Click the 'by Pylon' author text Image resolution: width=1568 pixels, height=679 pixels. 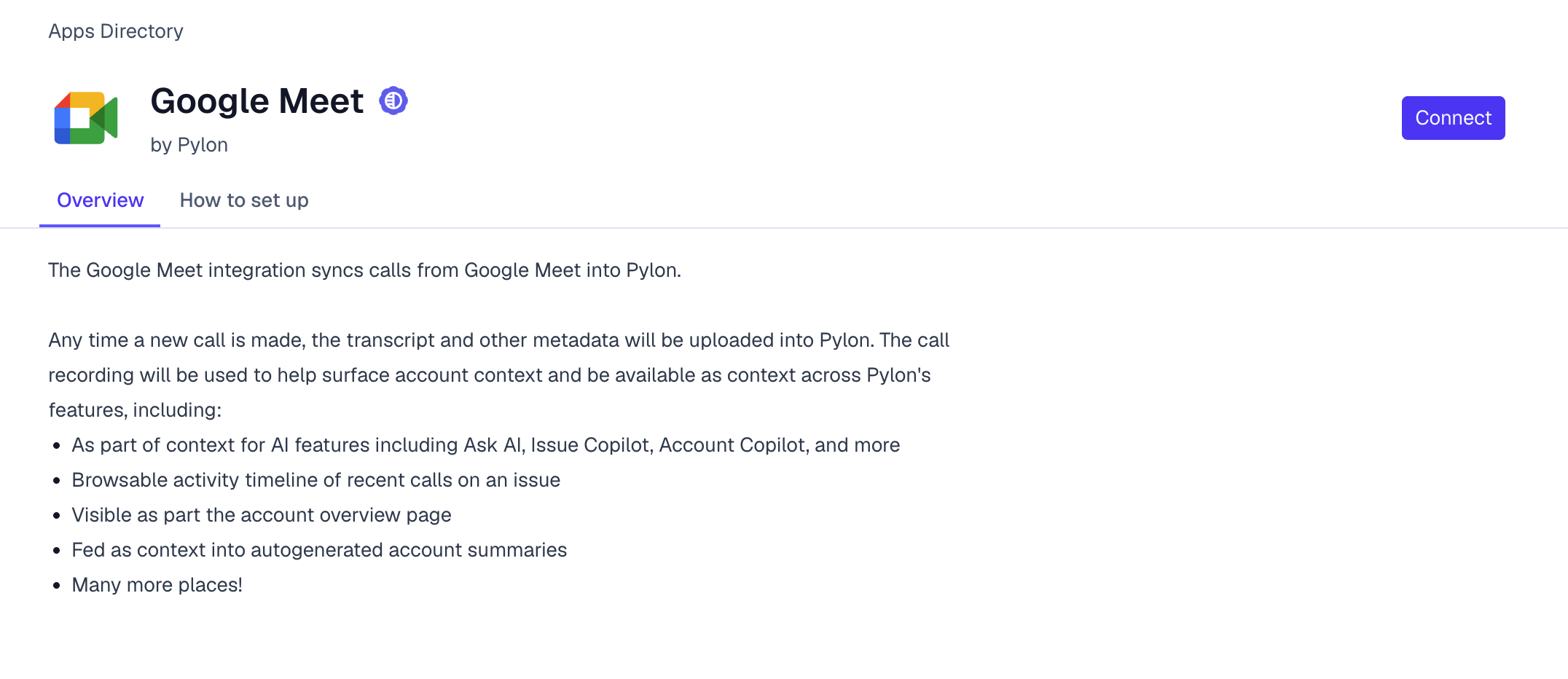click(x=189, y=145)
